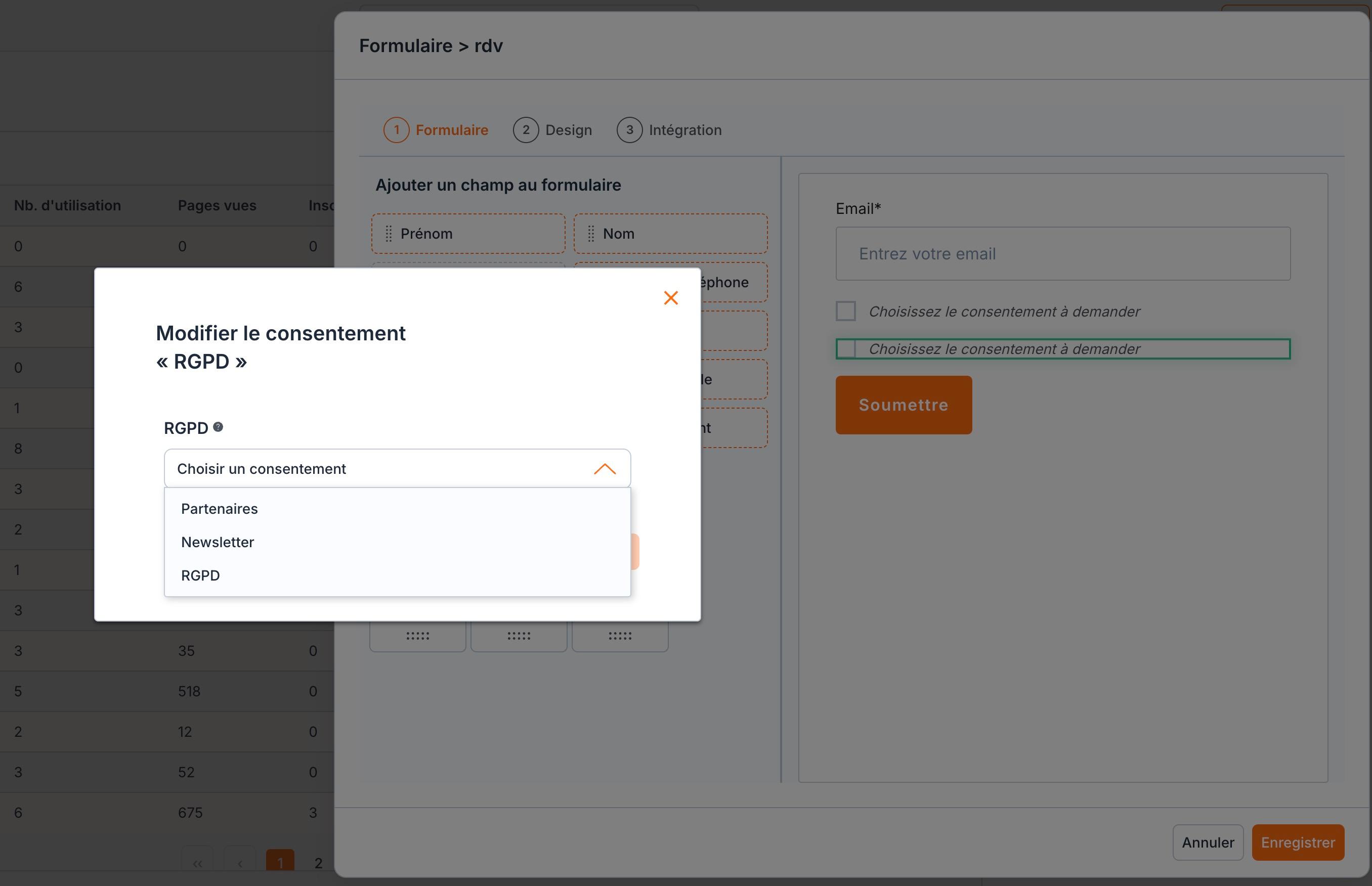Switch to the Formulaire step tab

click(x=436, y=130)
